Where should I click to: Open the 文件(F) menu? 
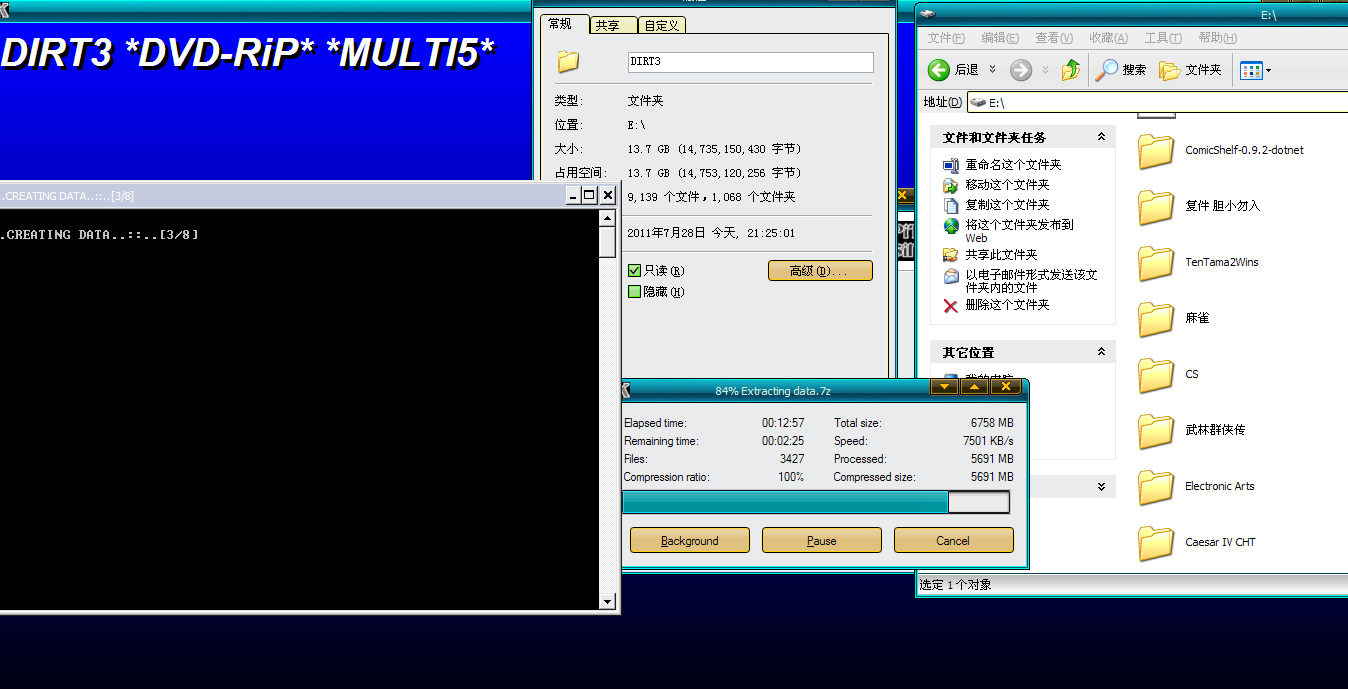[x=946, y=38]
